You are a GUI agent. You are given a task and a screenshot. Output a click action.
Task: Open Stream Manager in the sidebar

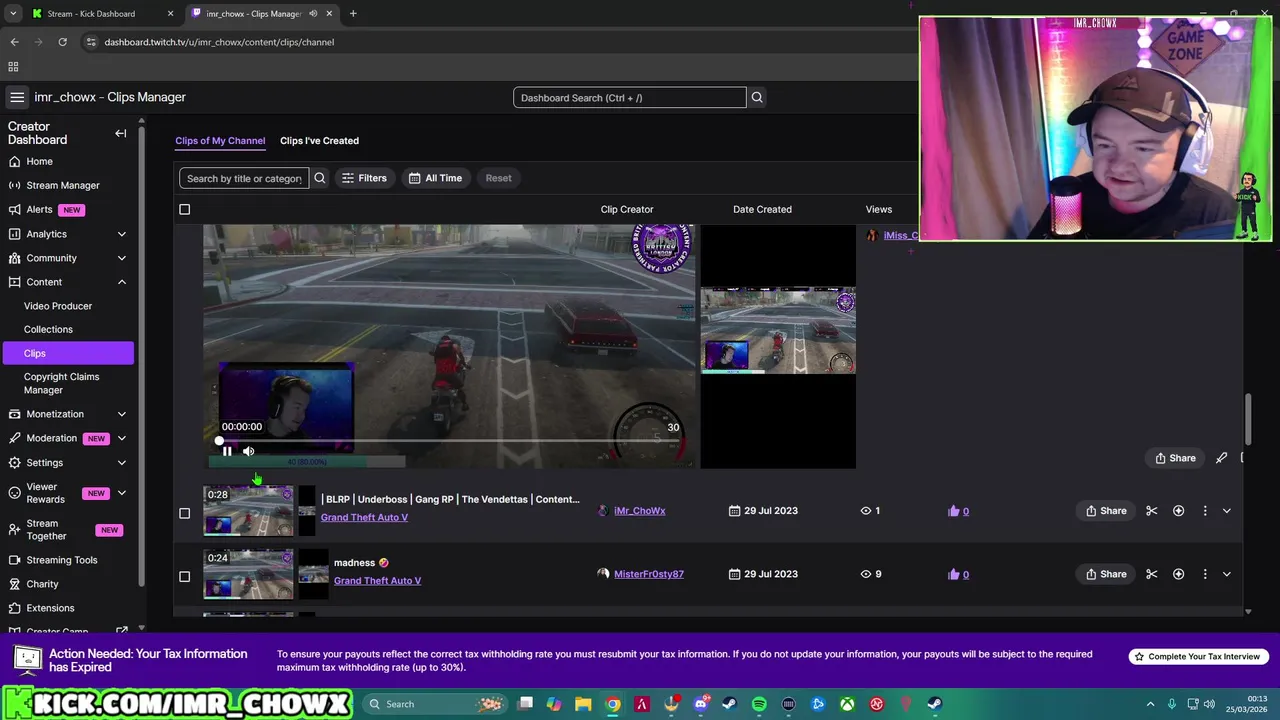[62, 185]
